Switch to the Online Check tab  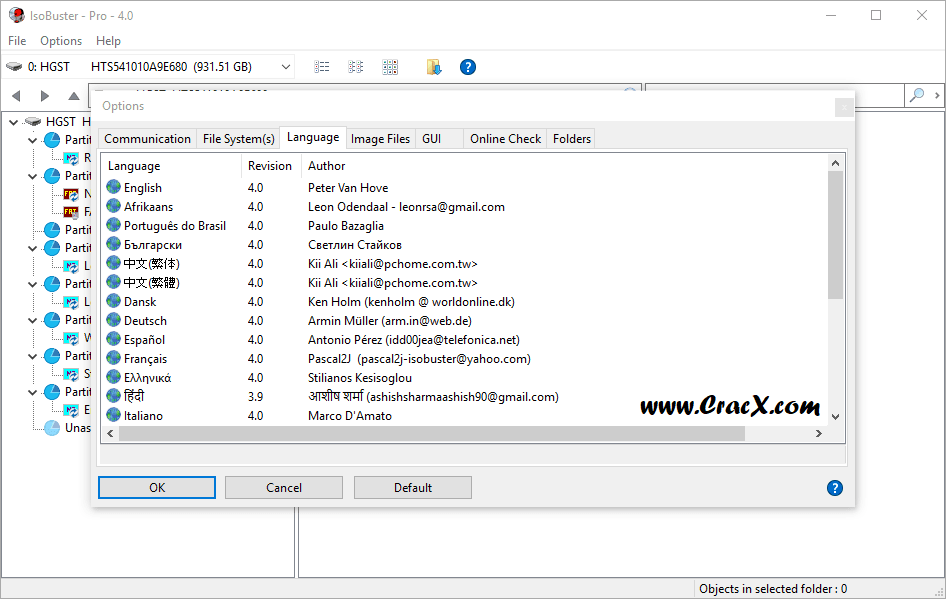(x=505, y=139)
